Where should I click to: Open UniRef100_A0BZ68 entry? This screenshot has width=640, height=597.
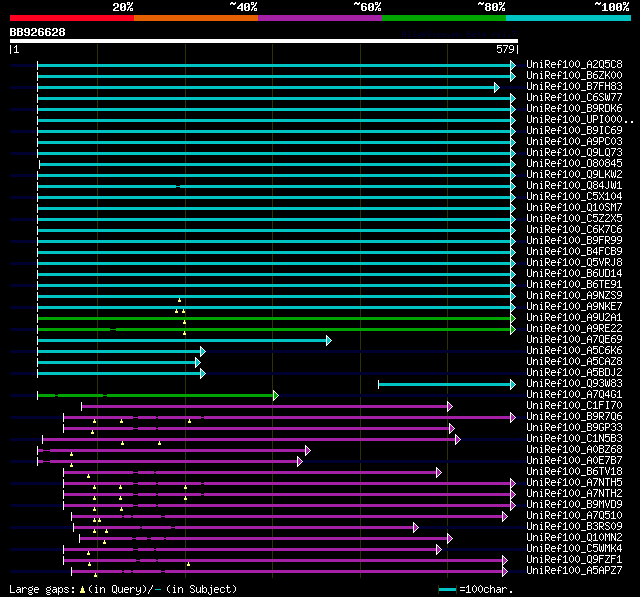point(574,450)
